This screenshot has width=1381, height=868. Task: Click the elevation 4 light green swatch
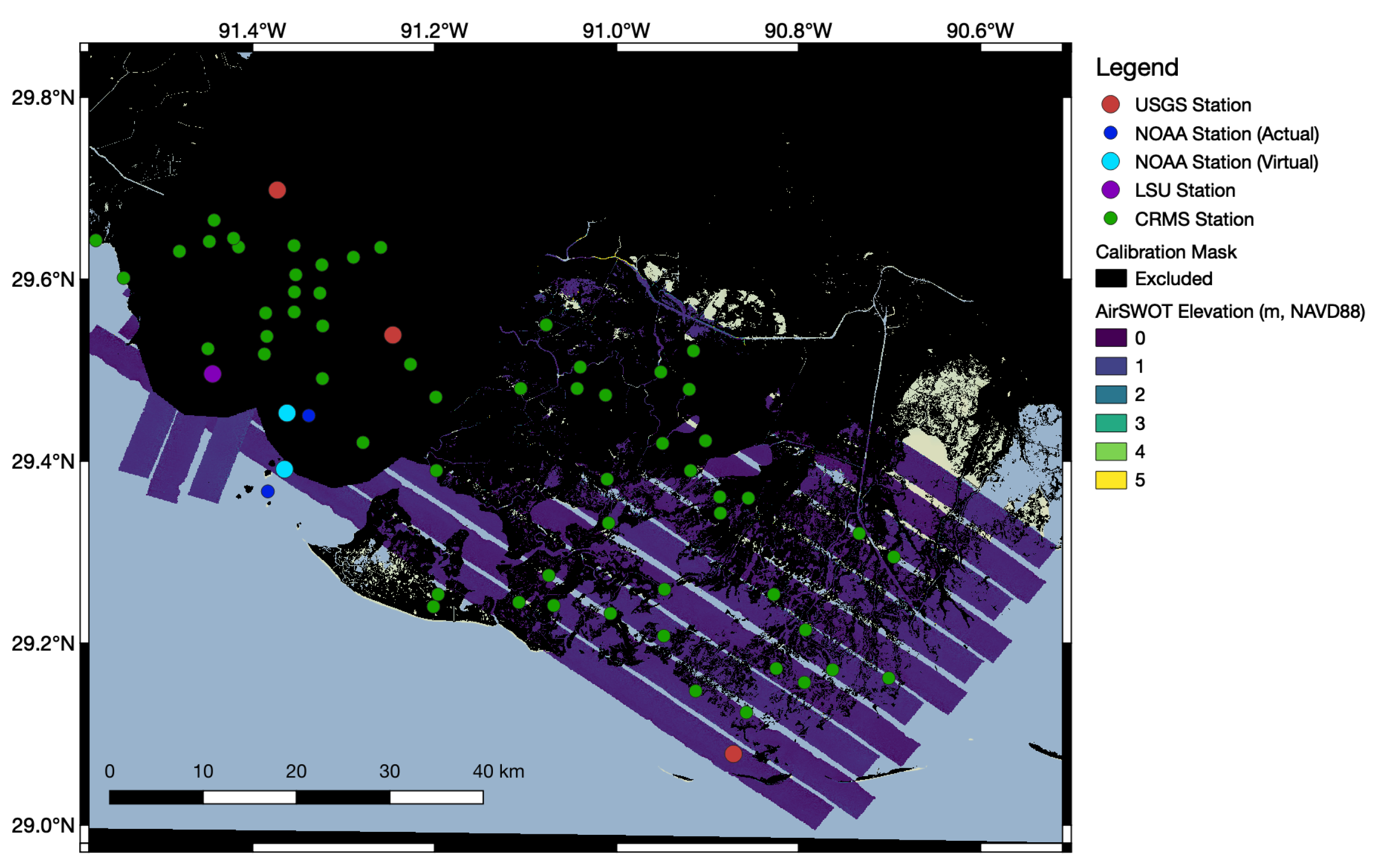point(1111,452)
